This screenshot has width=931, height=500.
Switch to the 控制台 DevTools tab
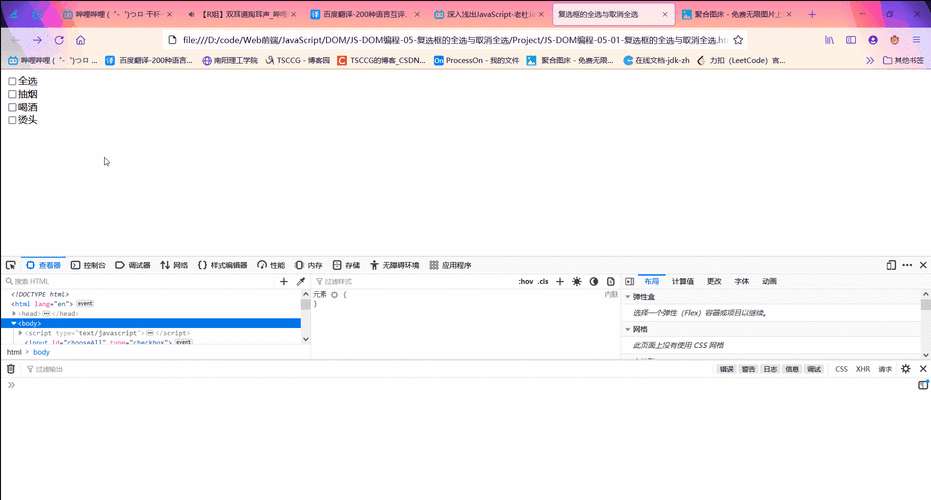88,265
